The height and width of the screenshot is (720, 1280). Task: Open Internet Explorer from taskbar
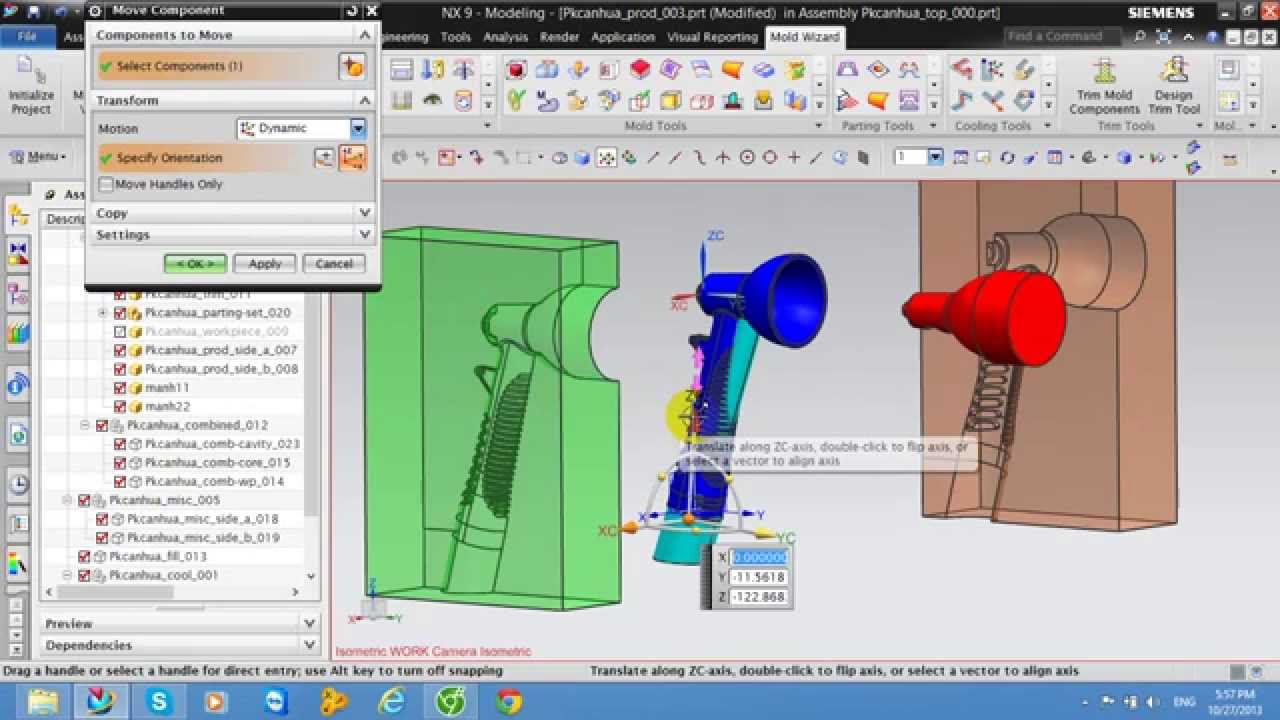pyautogui.click(x=391, y=702)
